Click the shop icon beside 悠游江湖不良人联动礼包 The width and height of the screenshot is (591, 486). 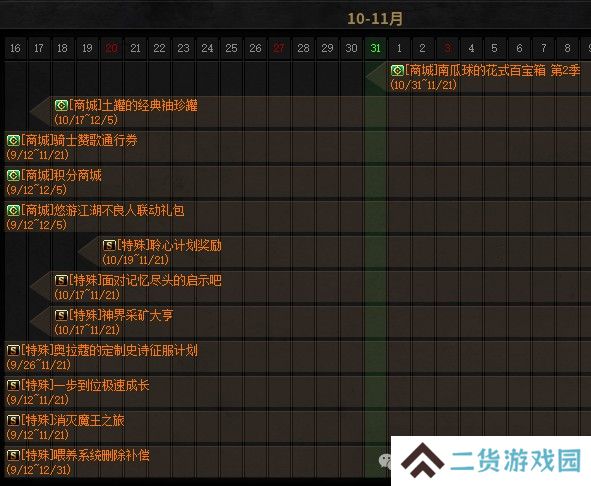point(13,210)
